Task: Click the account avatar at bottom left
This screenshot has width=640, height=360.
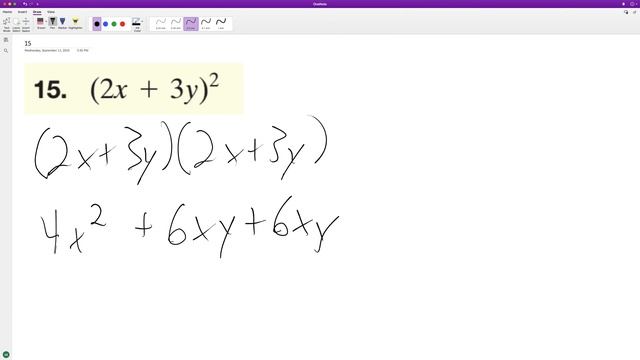Action: pos(6,355)
